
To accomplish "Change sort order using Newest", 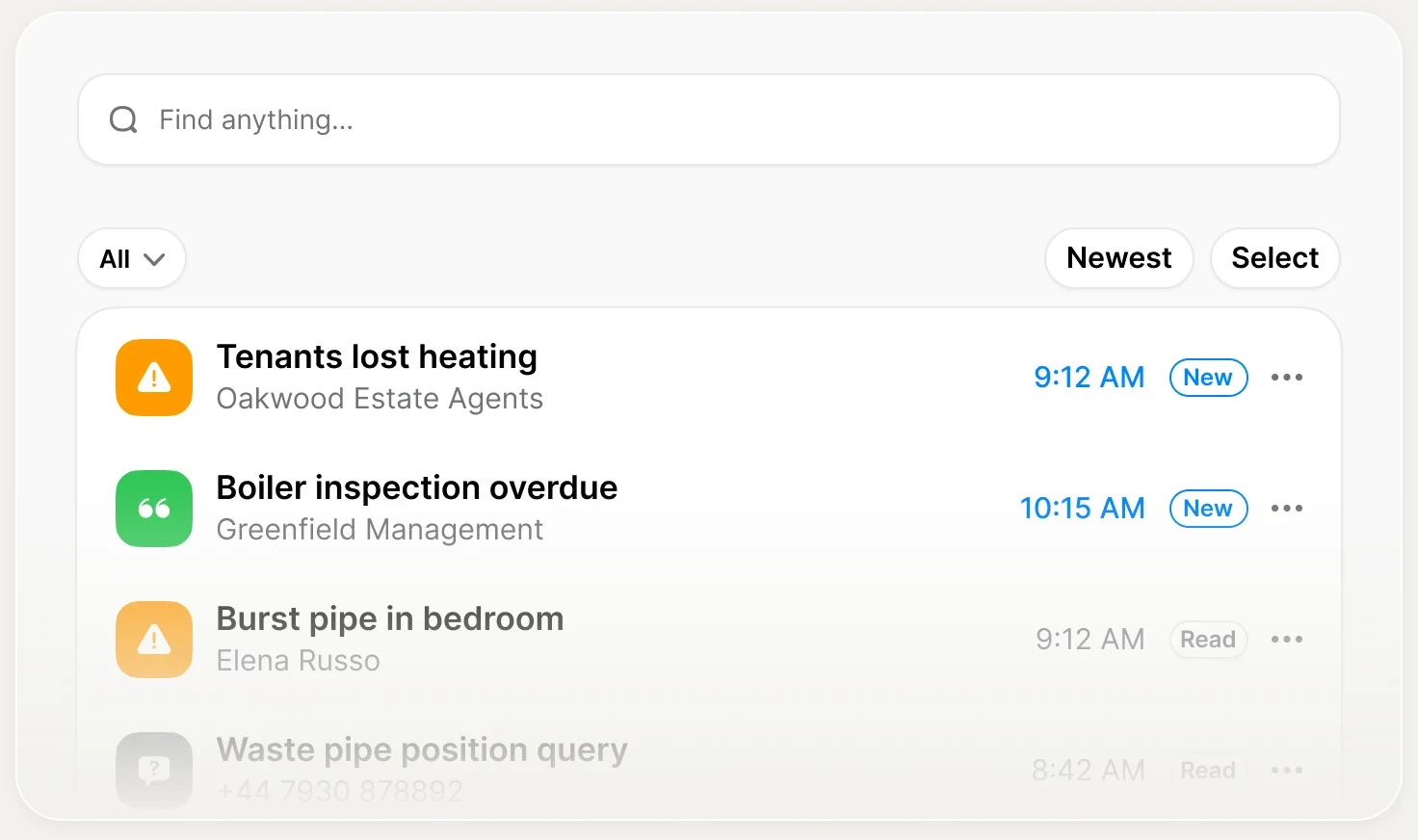I will (x=1119, y=258).
